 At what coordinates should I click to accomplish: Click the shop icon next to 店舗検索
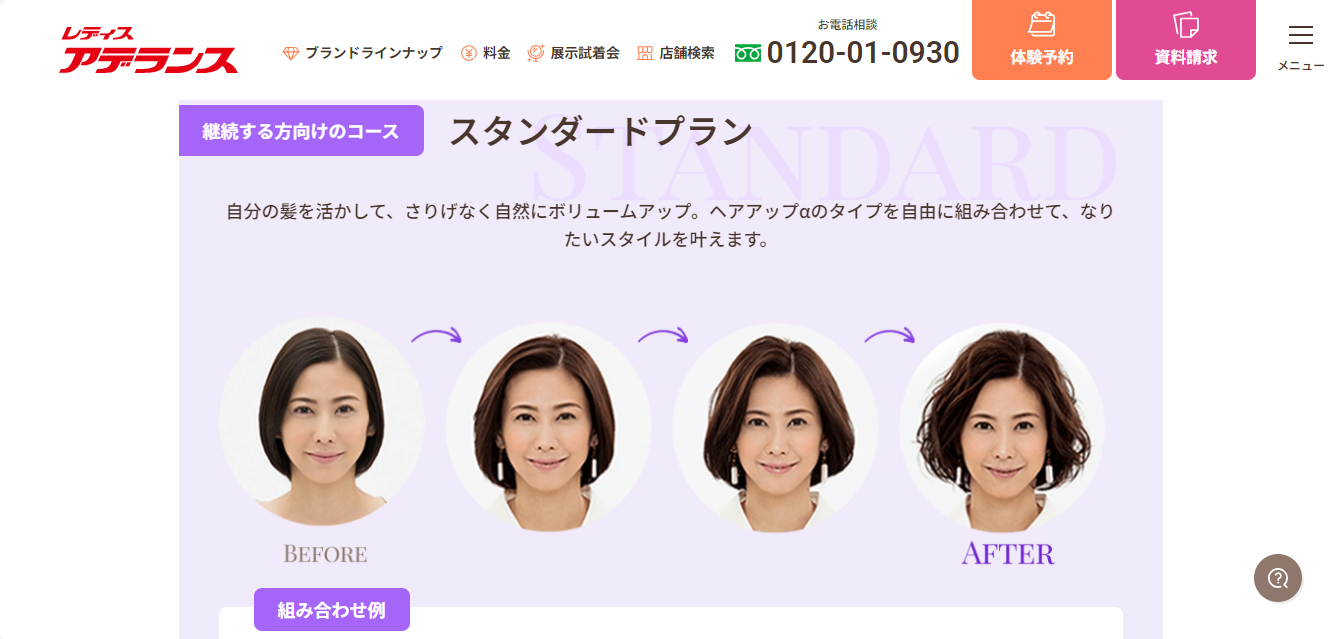644,53
